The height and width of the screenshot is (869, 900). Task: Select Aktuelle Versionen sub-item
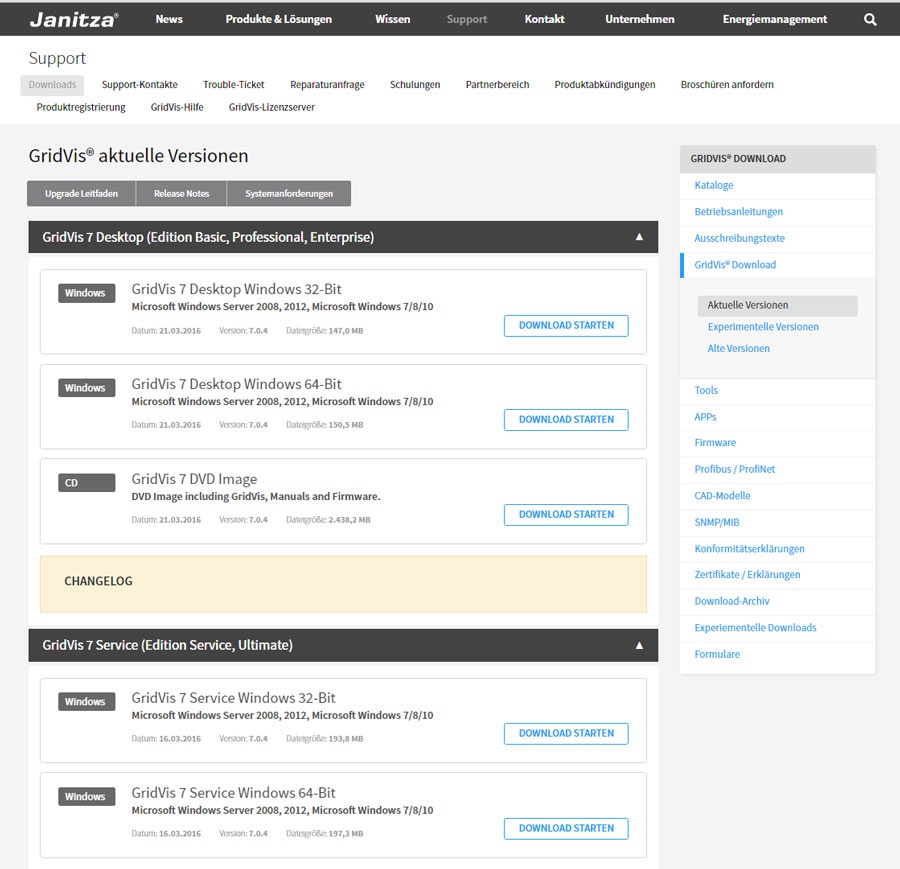pos(777,305)
